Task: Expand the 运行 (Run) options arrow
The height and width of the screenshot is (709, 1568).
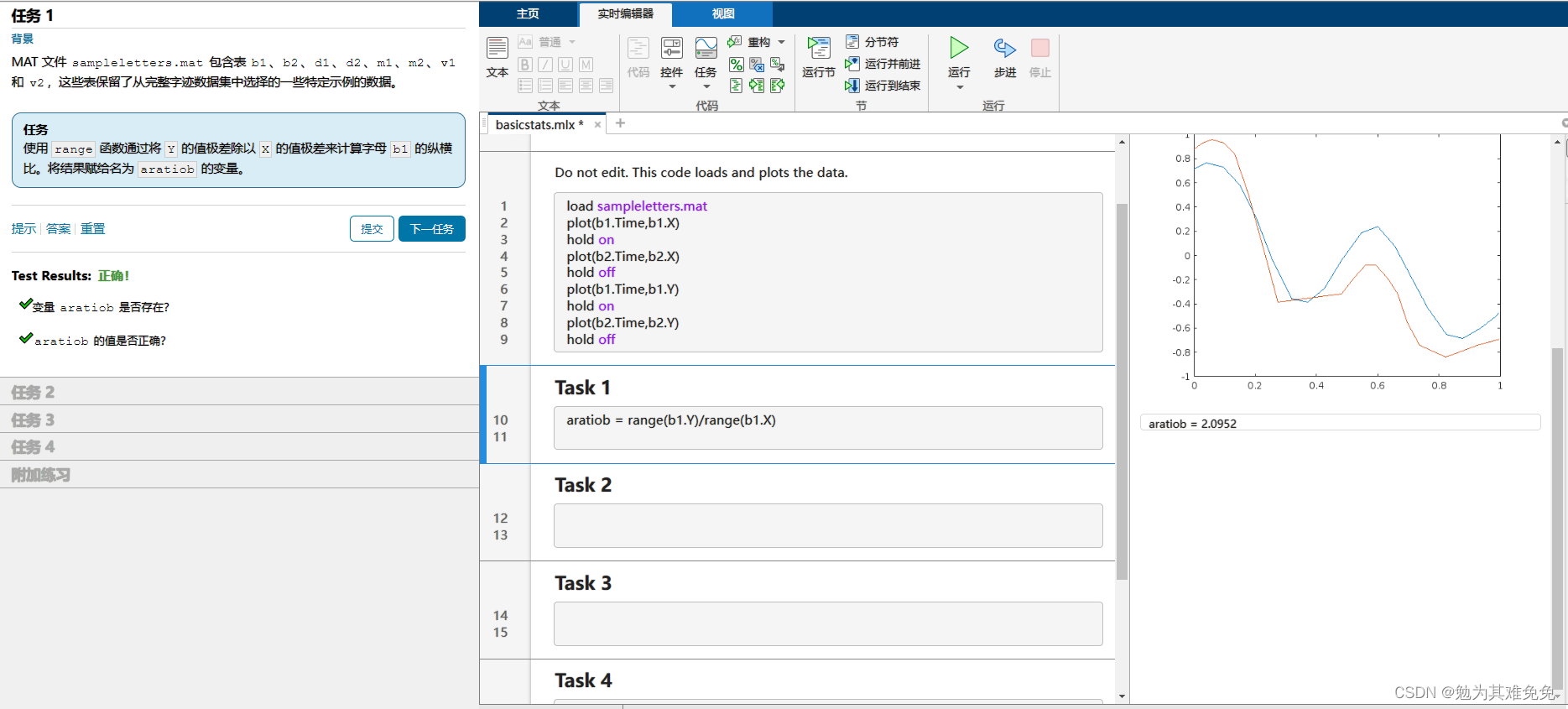Action: point(960,87)
